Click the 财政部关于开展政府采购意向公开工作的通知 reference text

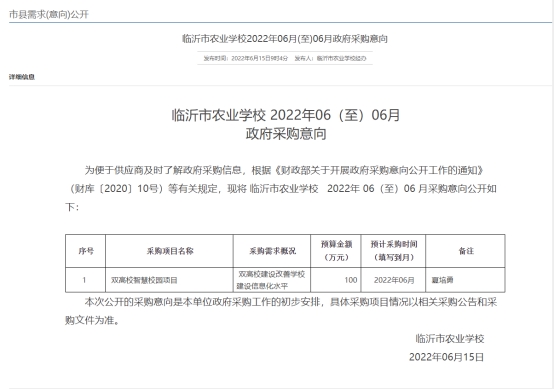point(378,170)
